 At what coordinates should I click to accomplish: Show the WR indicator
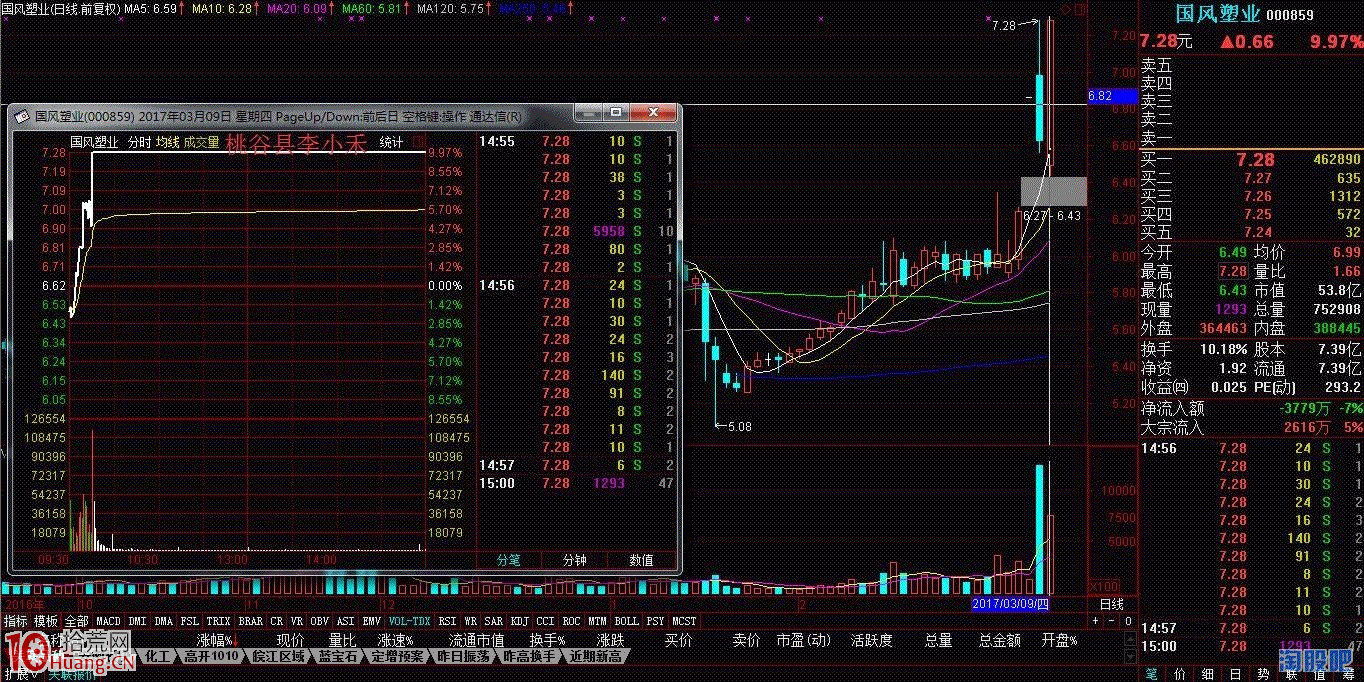(471, 621)
